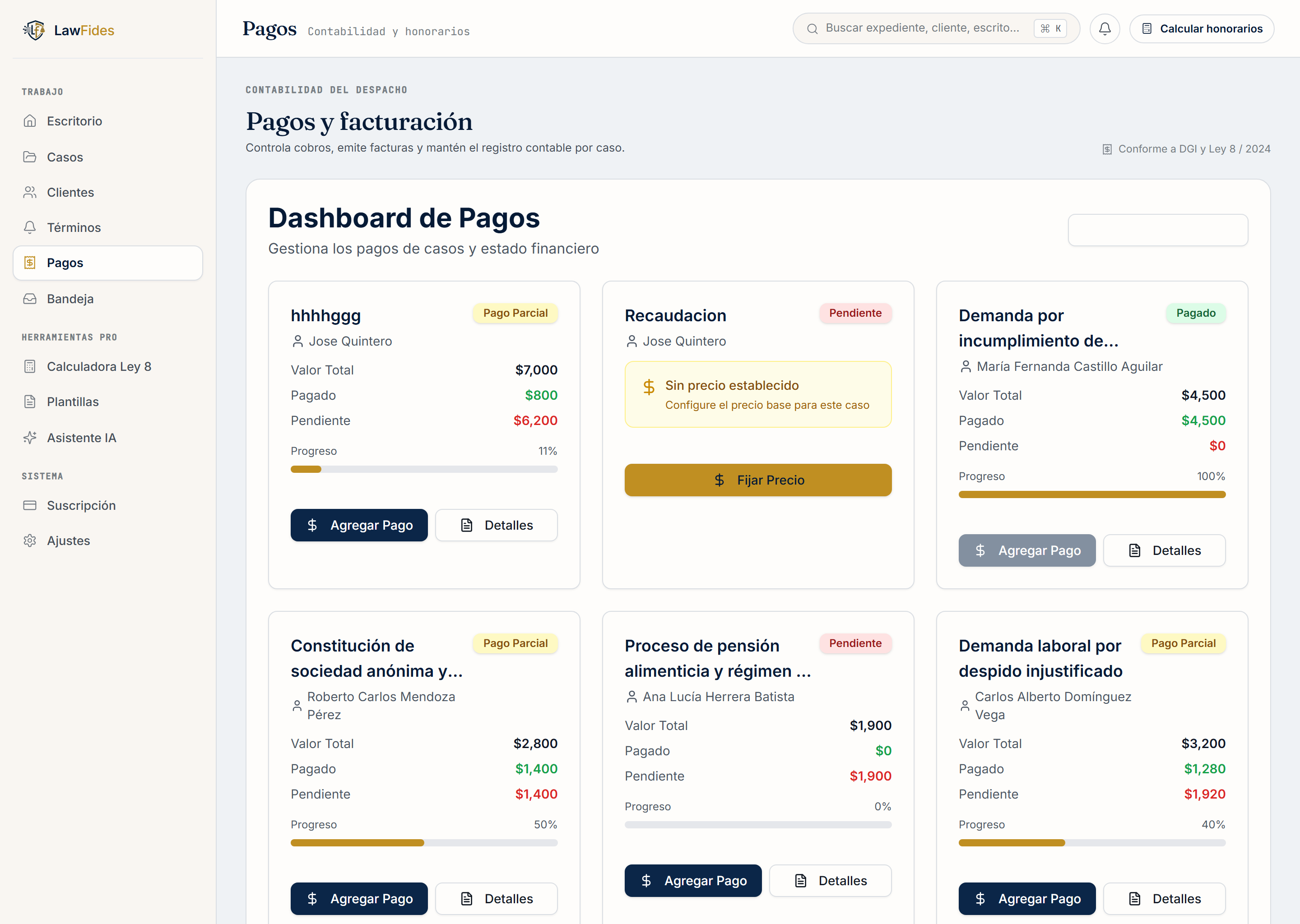
Task: Click the Asistente IA sparkle icon
Action: click(30, 438)
